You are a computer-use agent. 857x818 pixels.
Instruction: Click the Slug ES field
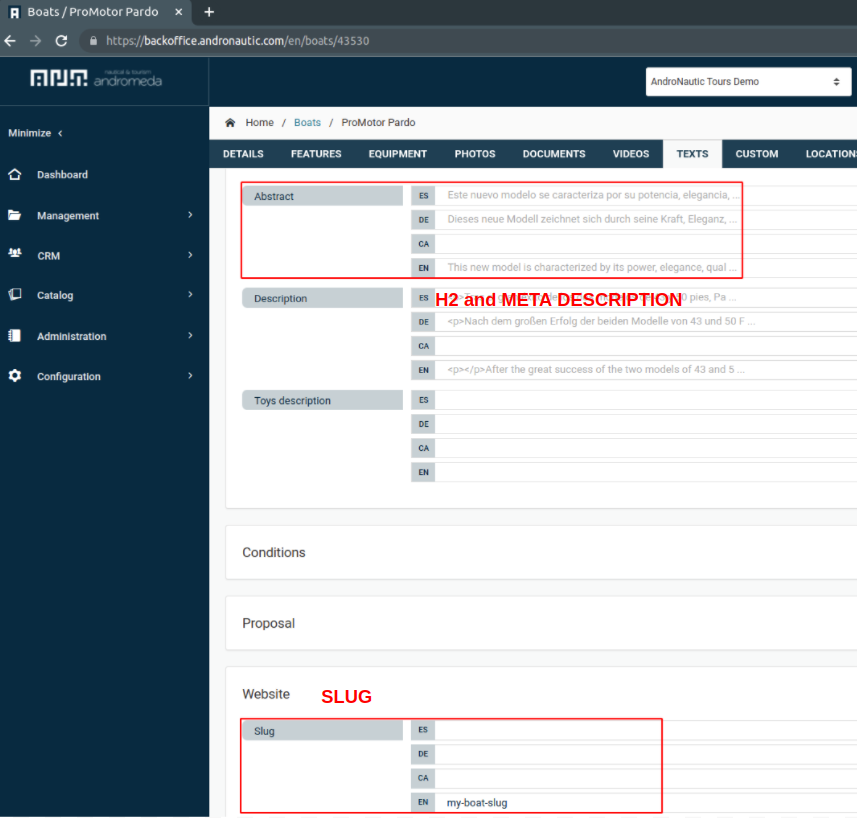[645, 730]
